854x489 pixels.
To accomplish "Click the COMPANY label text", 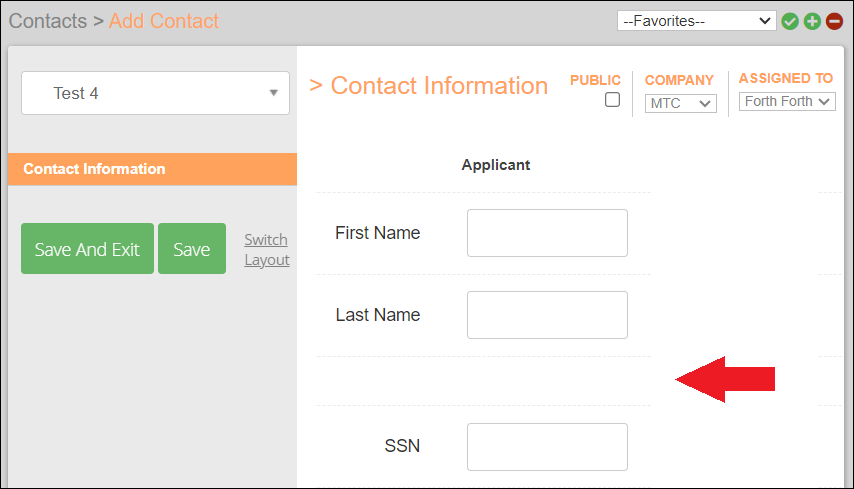I will [x=679, y=80].
